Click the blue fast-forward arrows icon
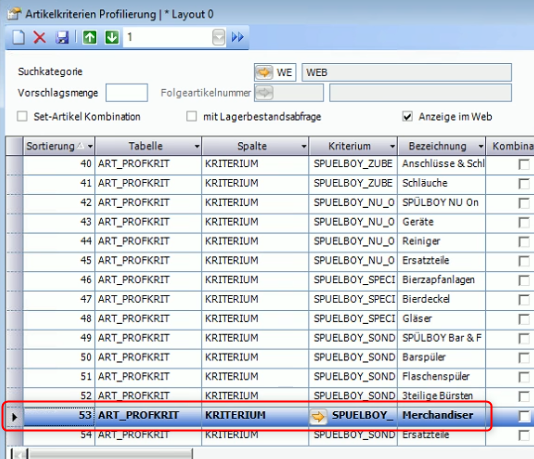The height and width of the screenshot is (459, 534). tap(237, 37)
